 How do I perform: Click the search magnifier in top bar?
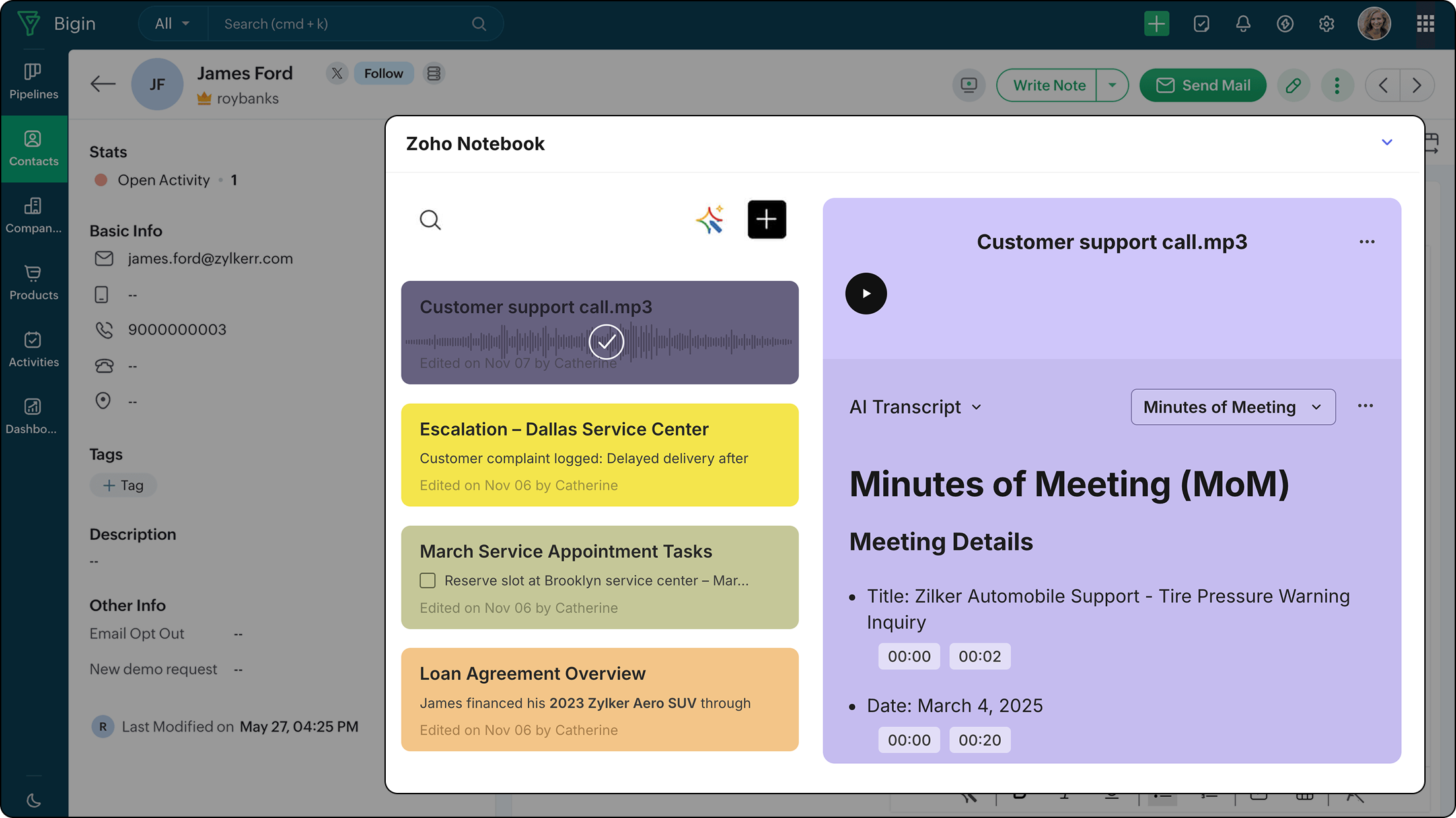pyautogui.click(x=479, y=24)
